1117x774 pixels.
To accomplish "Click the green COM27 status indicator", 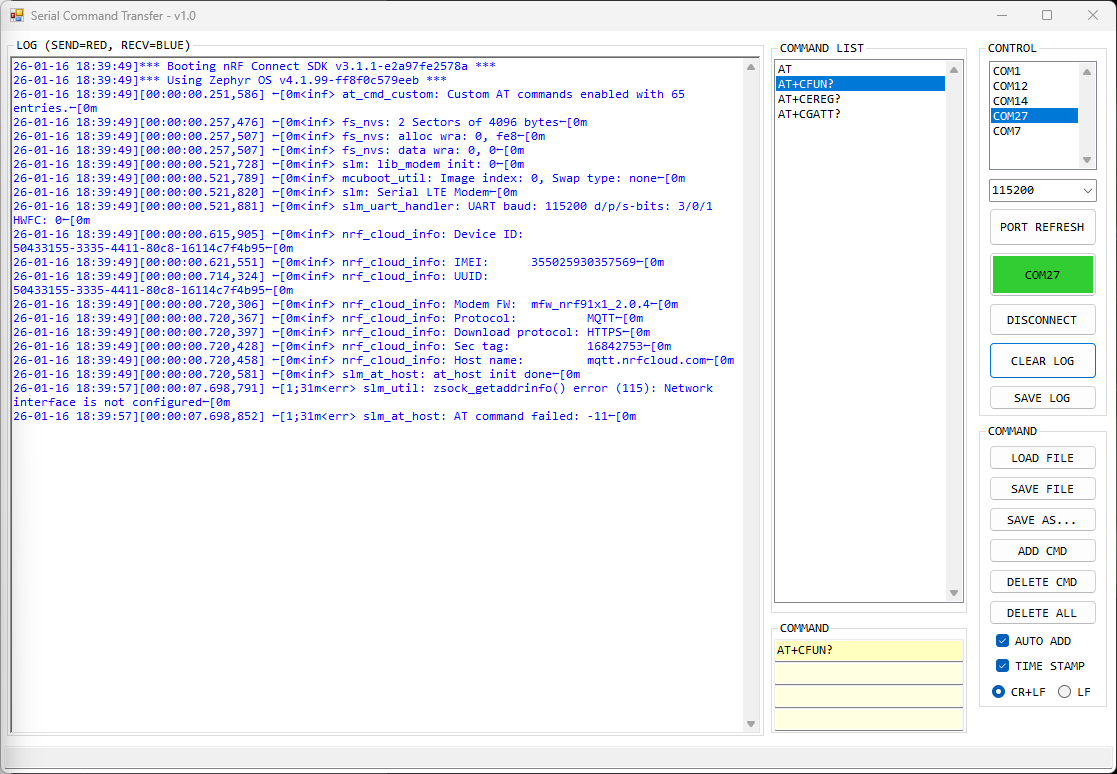I will pos(1042,275).
